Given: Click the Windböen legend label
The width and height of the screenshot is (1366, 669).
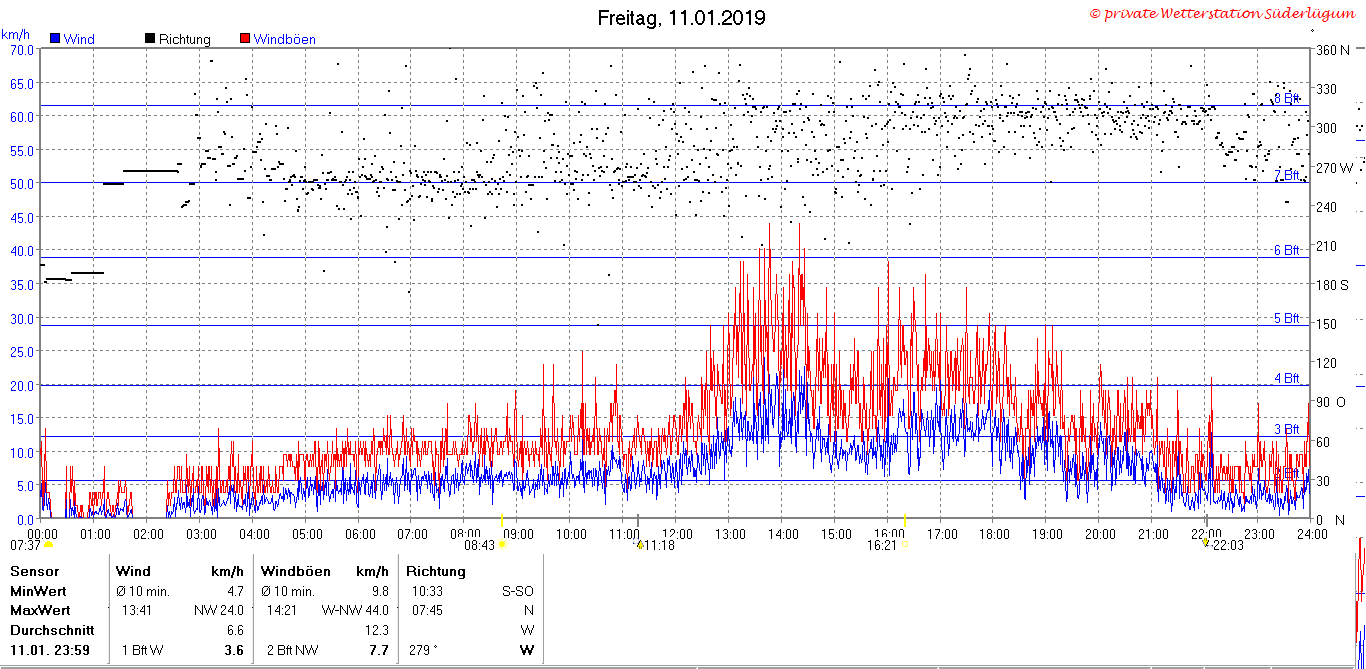Looking at the screenshot, I should (x=284, y=39).
